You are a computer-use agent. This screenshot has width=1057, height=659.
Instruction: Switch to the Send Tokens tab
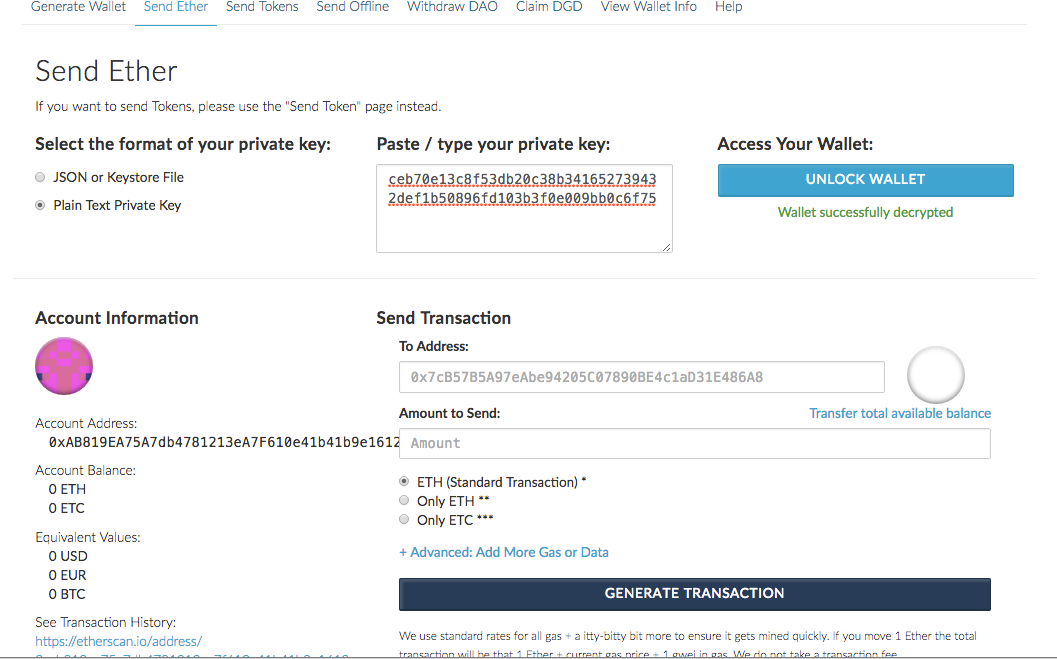(x=262, y=7)
